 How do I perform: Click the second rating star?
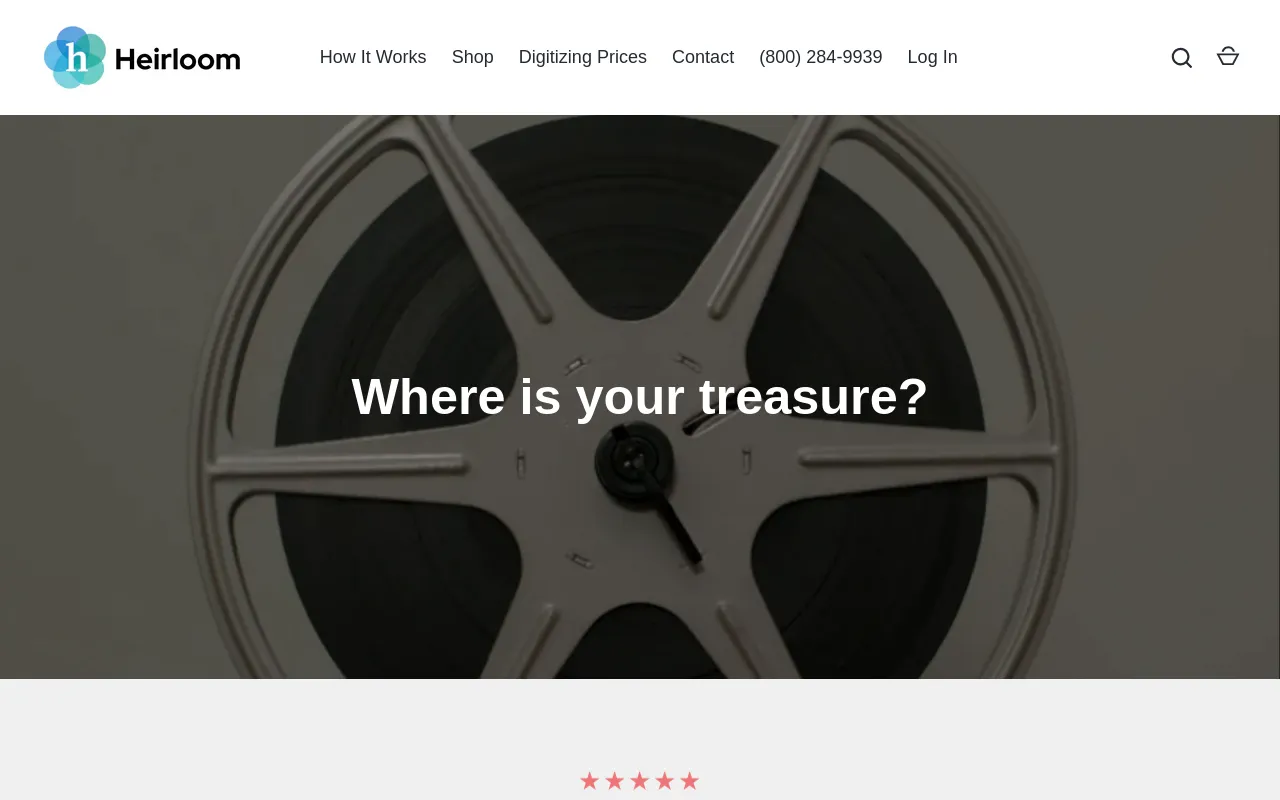tap(614, 781)
